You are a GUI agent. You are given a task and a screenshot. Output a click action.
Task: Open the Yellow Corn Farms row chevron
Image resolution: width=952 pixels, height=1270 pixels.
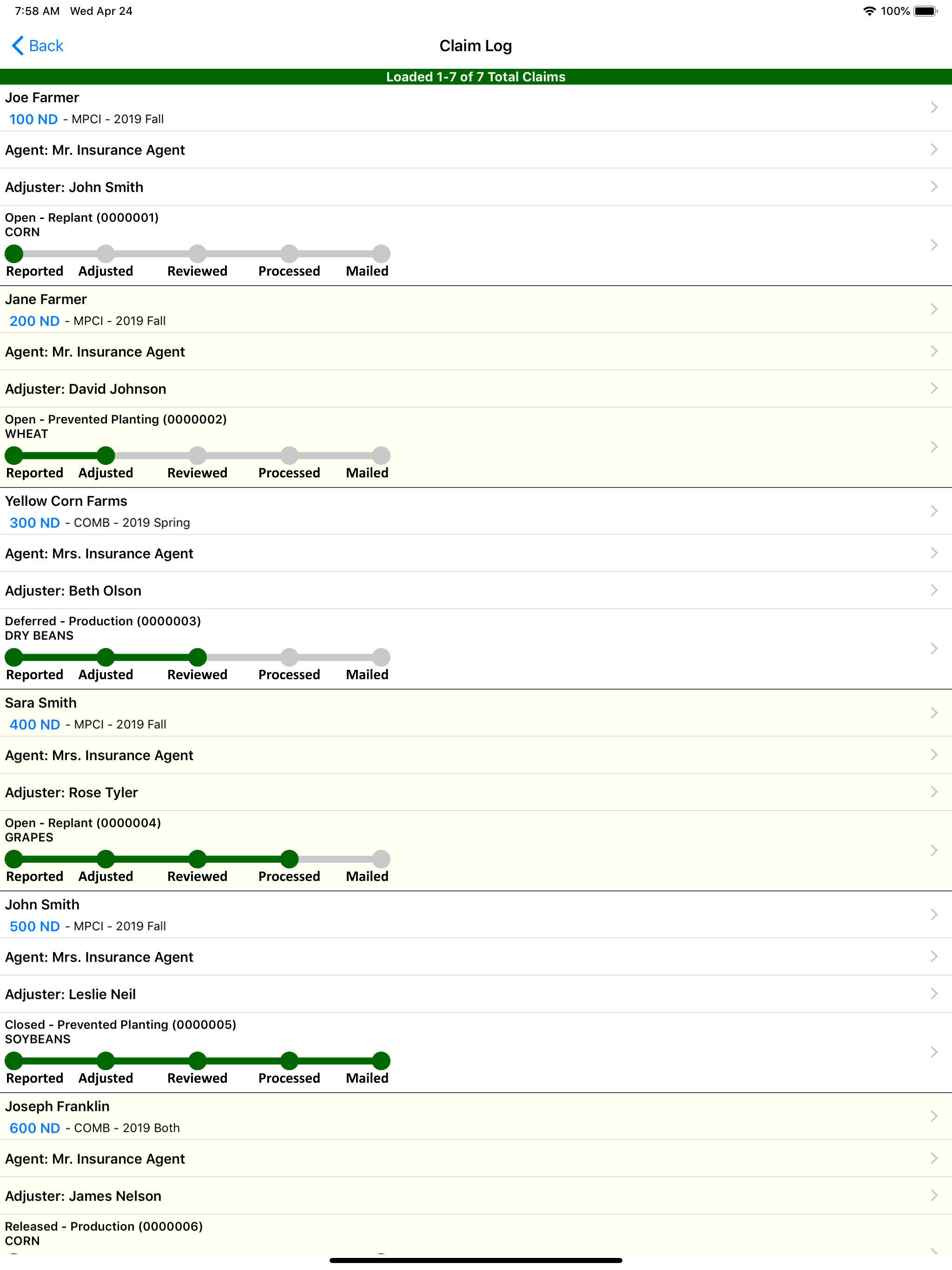[x=933, y=511]
